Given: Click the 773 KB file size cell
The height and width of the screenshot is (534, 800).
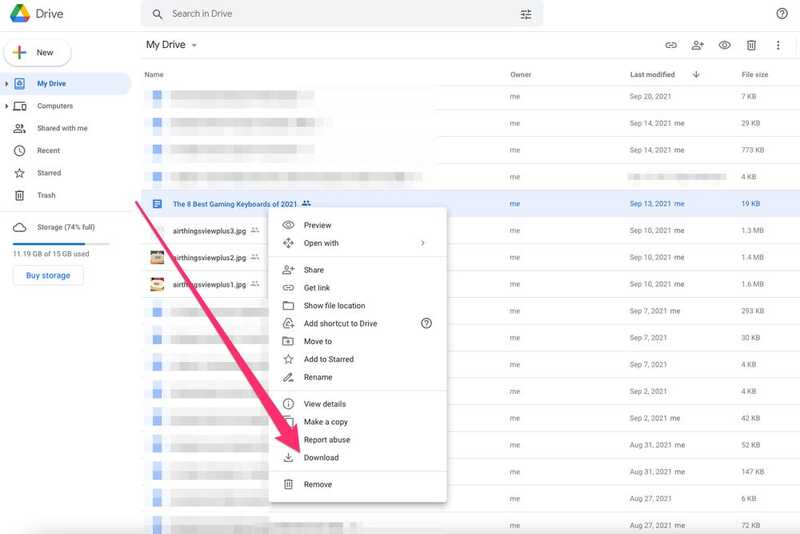Looking at the screenshot, I should click(753, 150).
